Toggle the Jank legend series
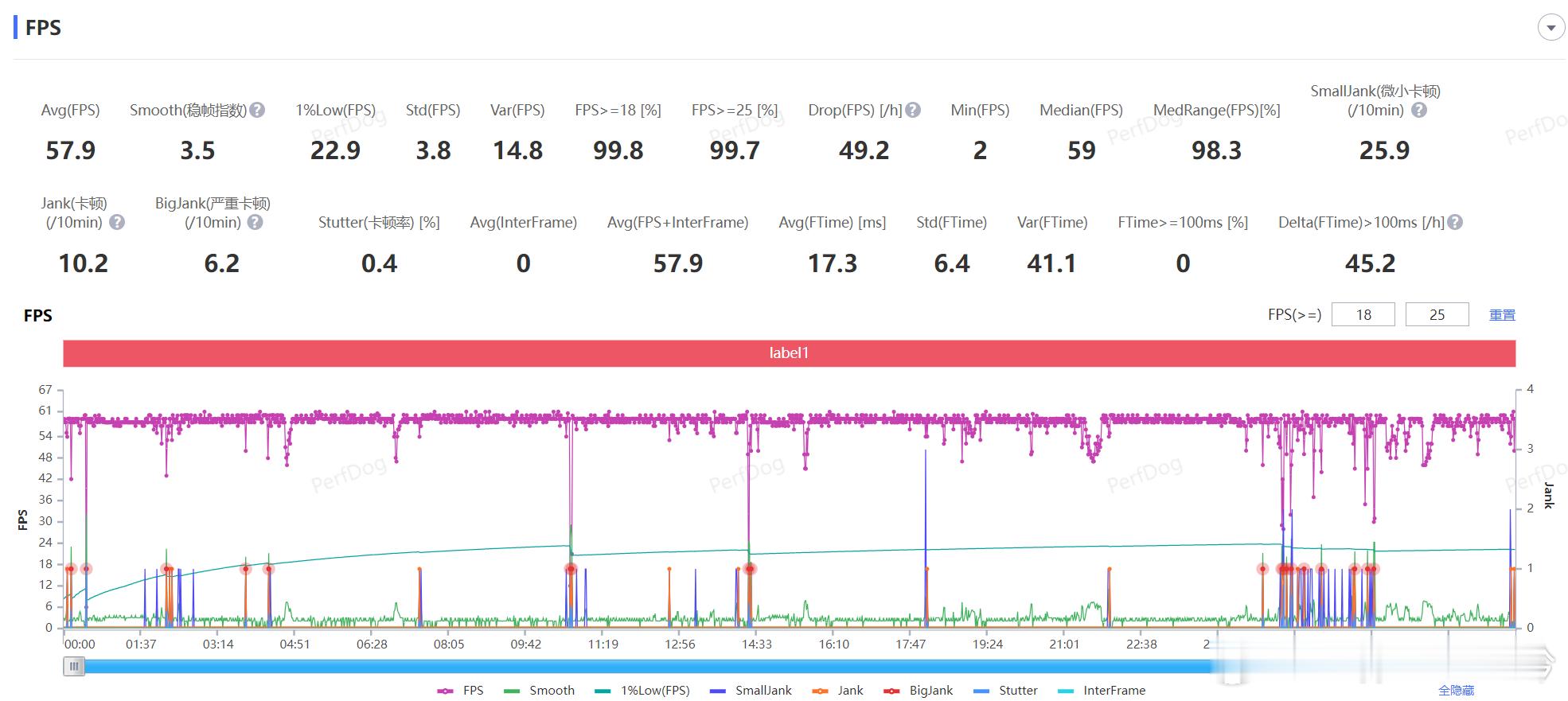The image size is (1568, 701). (x=837, y=691)
